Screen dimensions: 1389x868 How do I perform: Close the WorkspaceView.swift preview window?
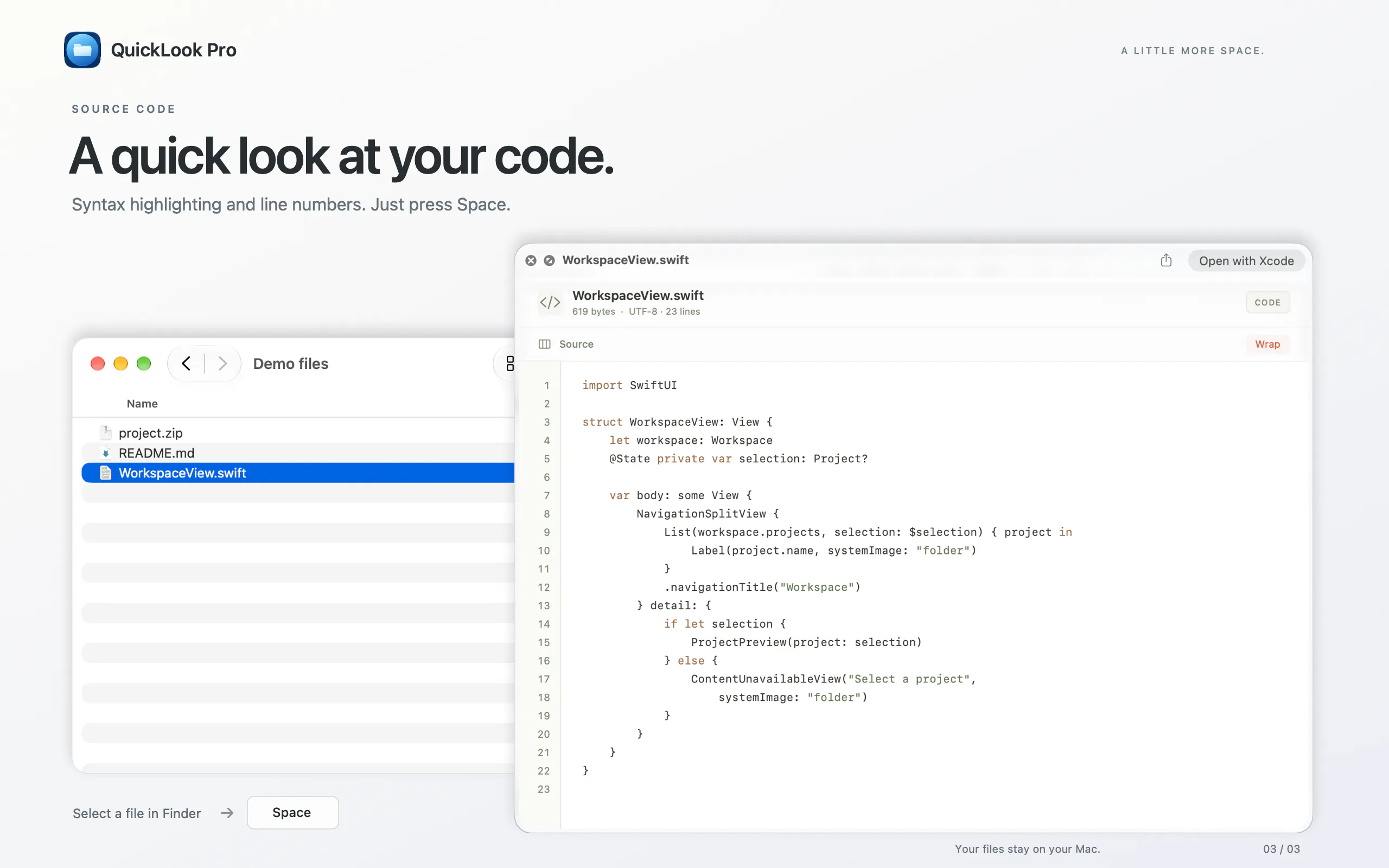(x=531, y=260)
